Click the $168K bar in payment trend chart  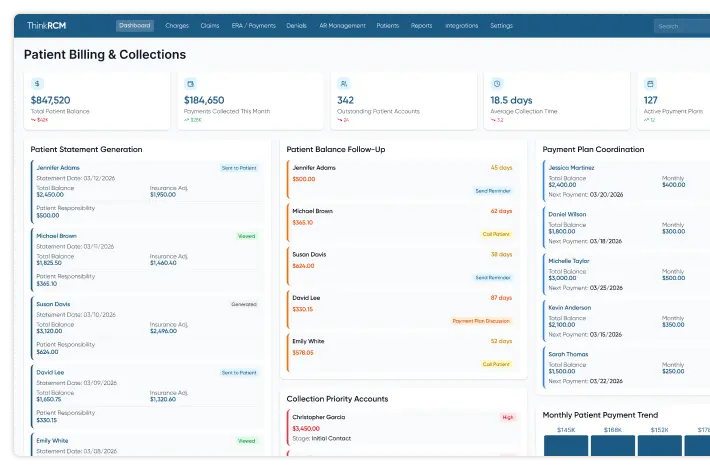coord(613,446)
